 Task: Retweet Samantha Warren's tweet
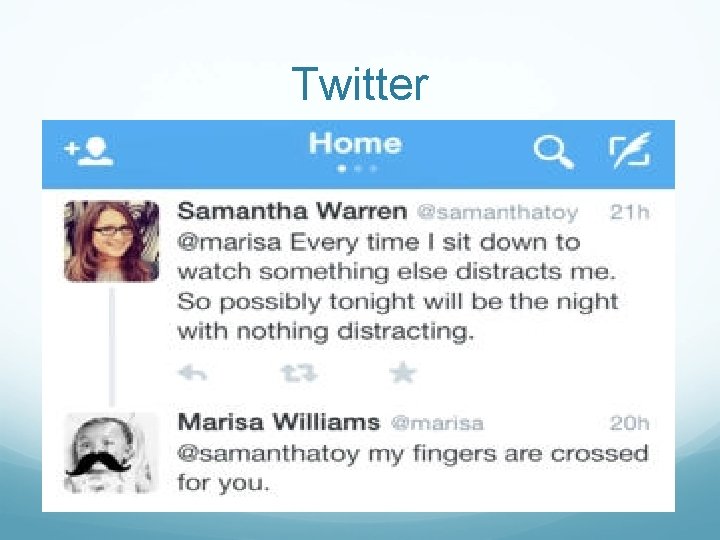[299, 373]
